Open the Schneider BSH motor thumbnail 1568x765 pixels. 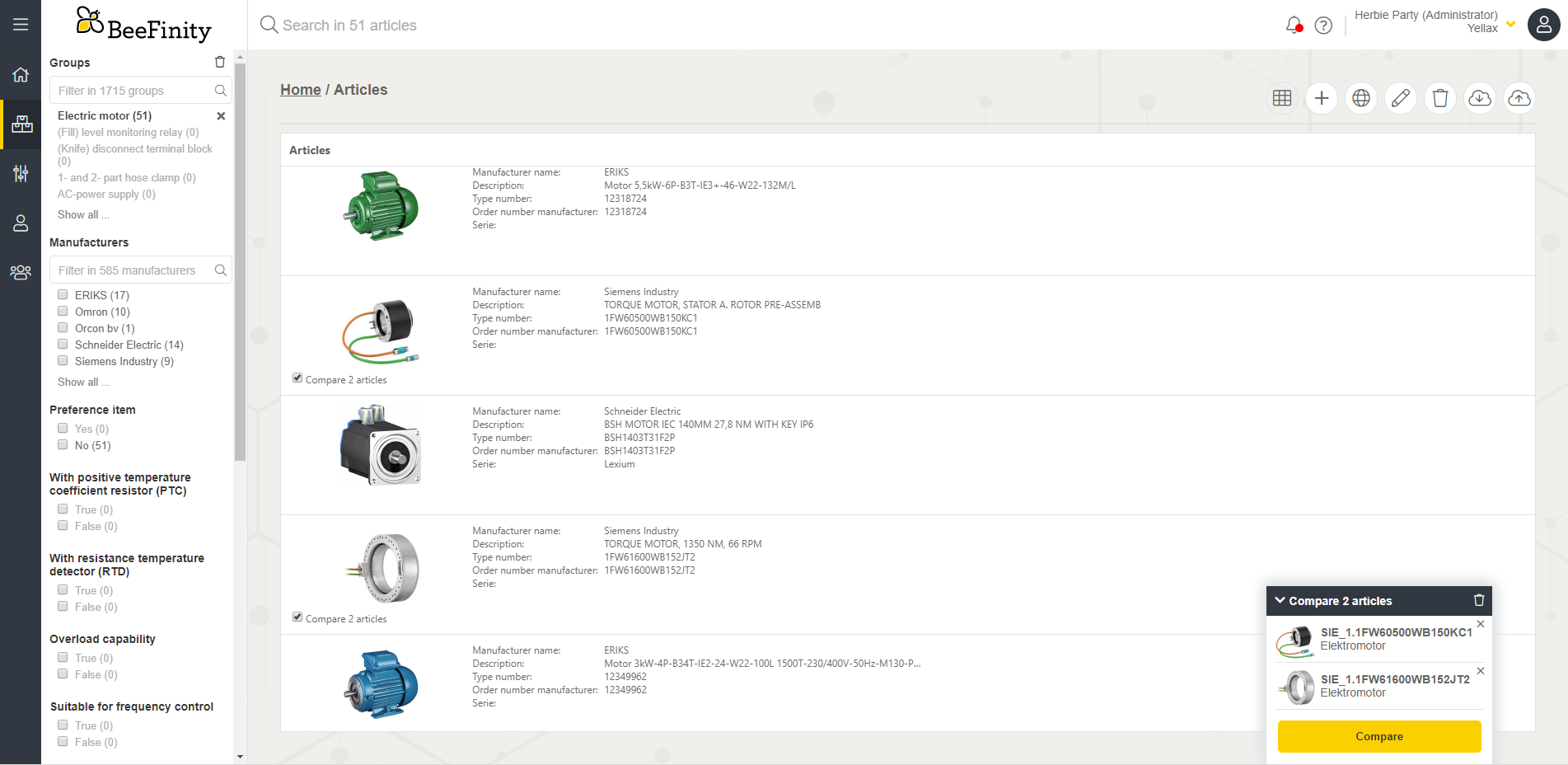tap(381, 445)
